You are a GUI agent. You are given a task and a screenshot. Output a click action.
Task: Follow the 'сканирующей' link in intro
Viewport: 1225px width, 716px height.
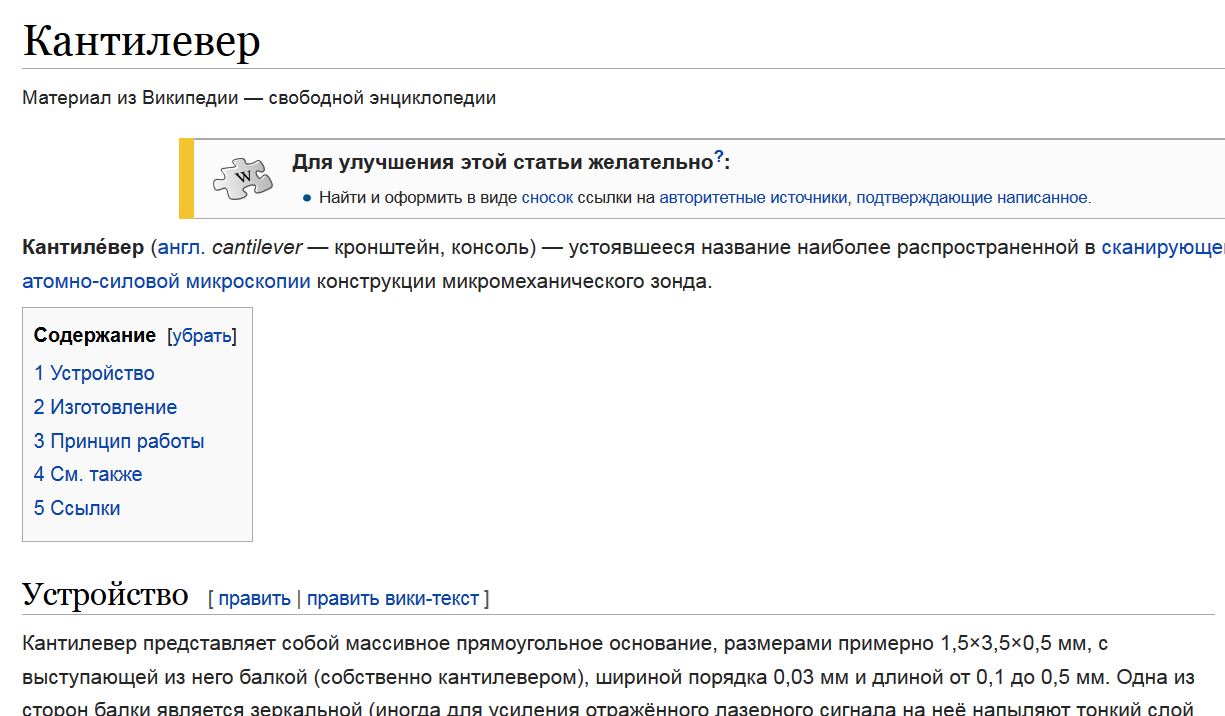1162,247
